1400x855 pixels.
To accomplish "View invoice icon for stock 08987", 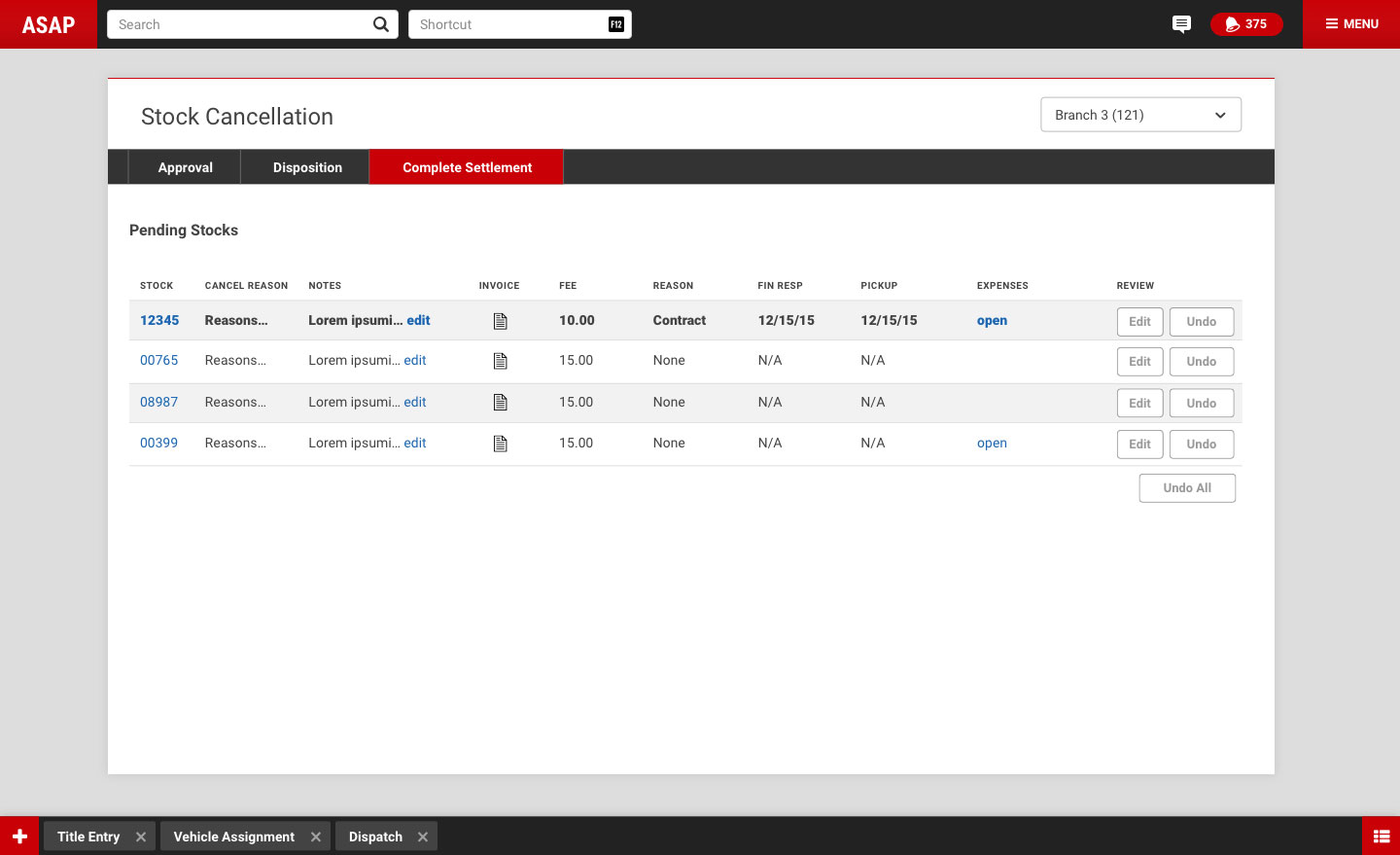I will (501, 403).
